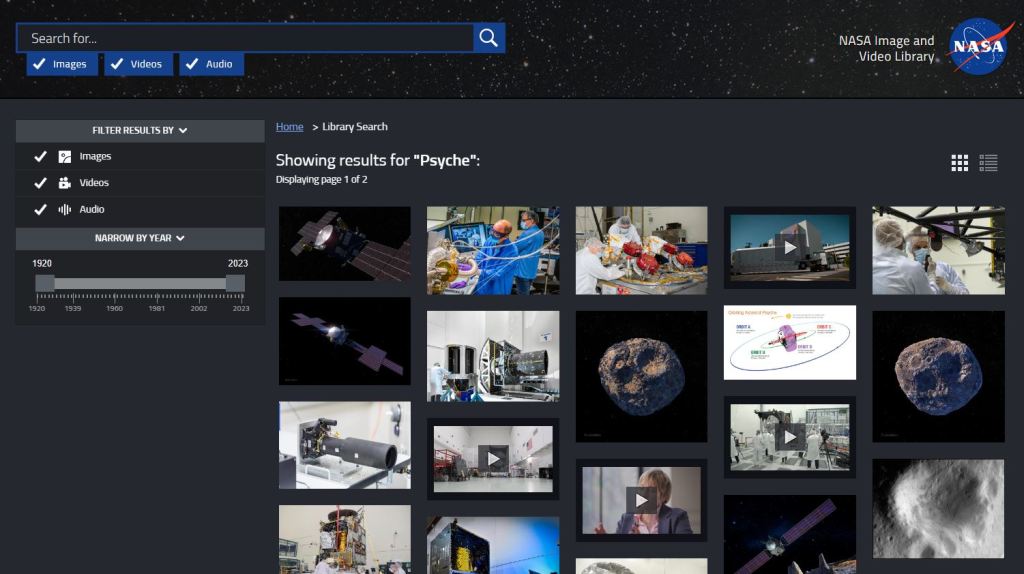Click inside the Search for... field
1024x574 pixels.
[245, 38]
